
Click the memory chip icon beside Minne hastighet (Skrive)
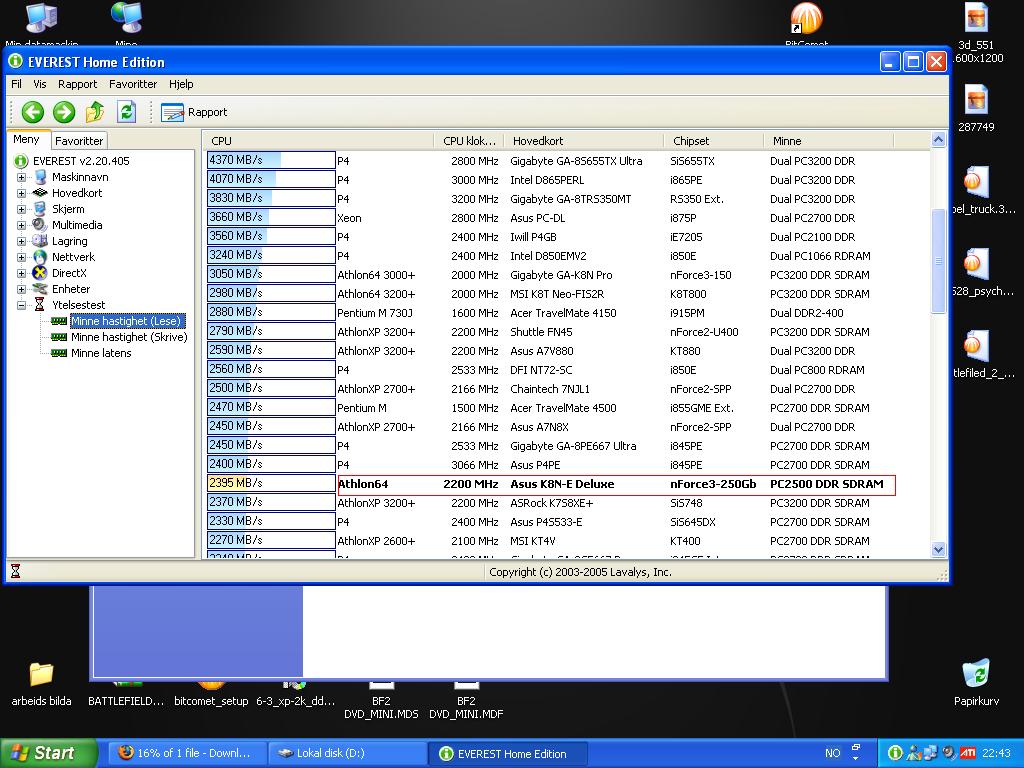point(59,337)
